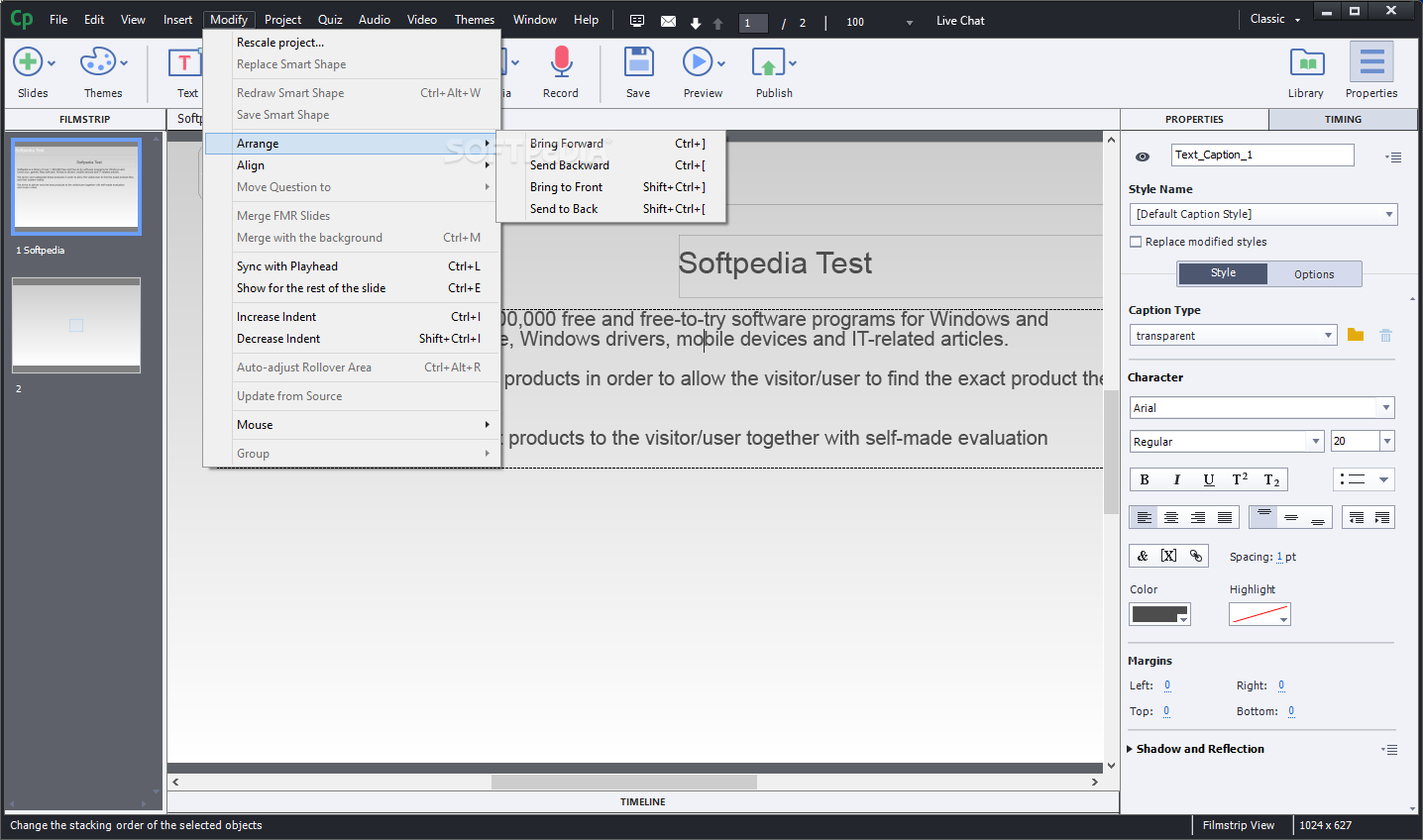This screenshot has height=840, width=1423.
Task: Justify the text alignment
Action: [1225, 517]
